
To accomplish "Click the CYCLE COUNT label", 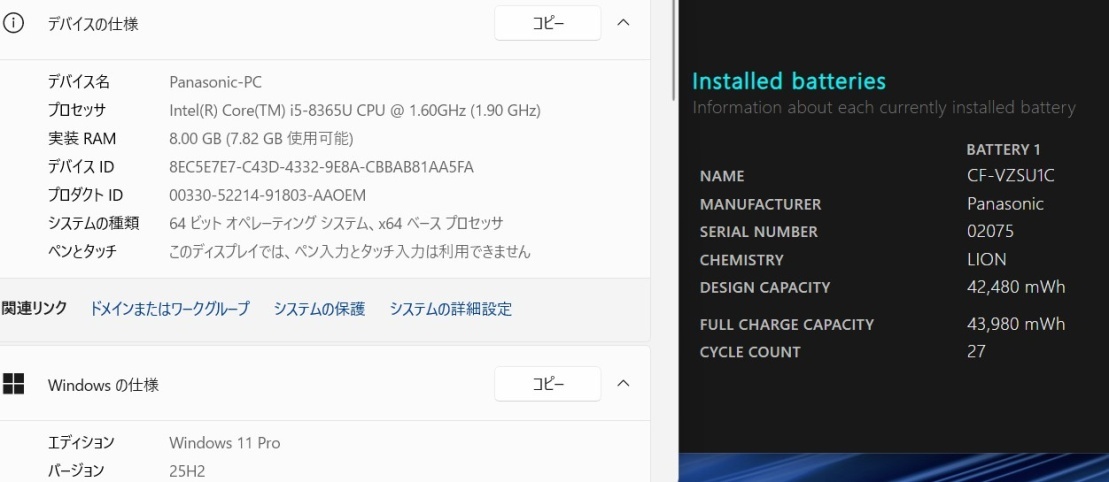I will coord(750,352).
